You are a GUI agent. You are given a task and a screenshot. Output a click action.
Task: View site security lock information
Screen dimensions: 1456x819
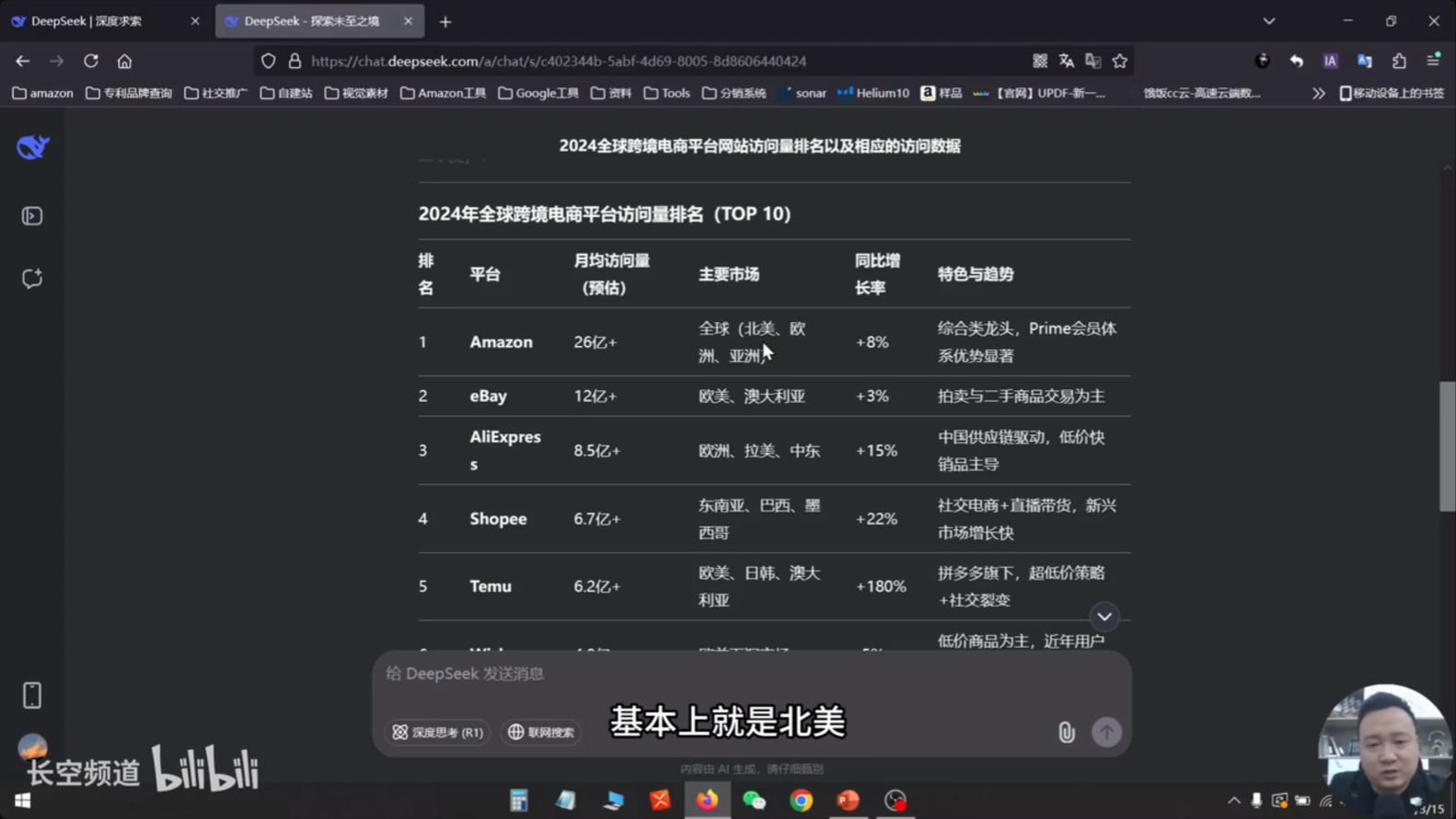pos(295,61)
